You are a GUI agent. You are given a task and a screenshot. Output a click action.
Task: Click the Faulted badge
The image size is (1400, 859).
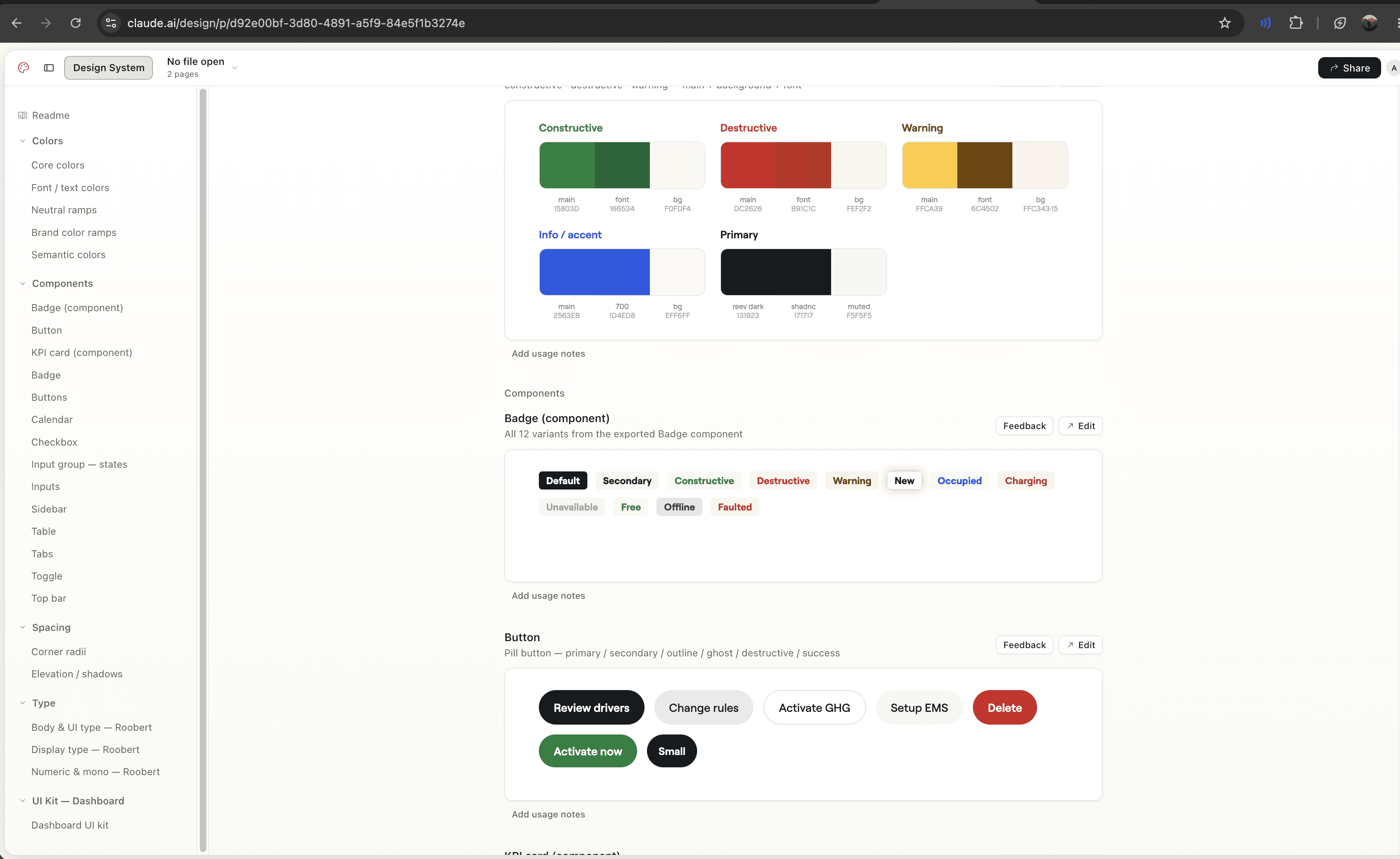pos(735,507)
